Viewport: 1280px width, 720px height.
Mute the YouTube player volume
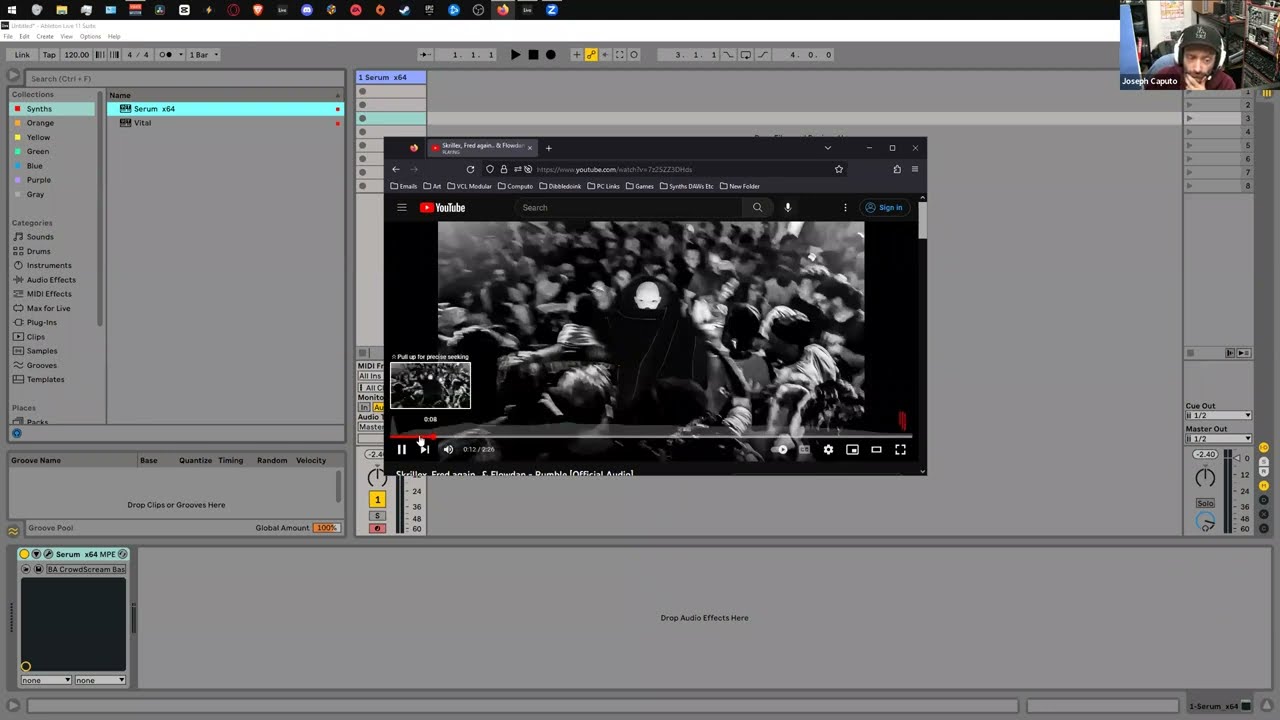pyautogui.click(x=448, y=450)
